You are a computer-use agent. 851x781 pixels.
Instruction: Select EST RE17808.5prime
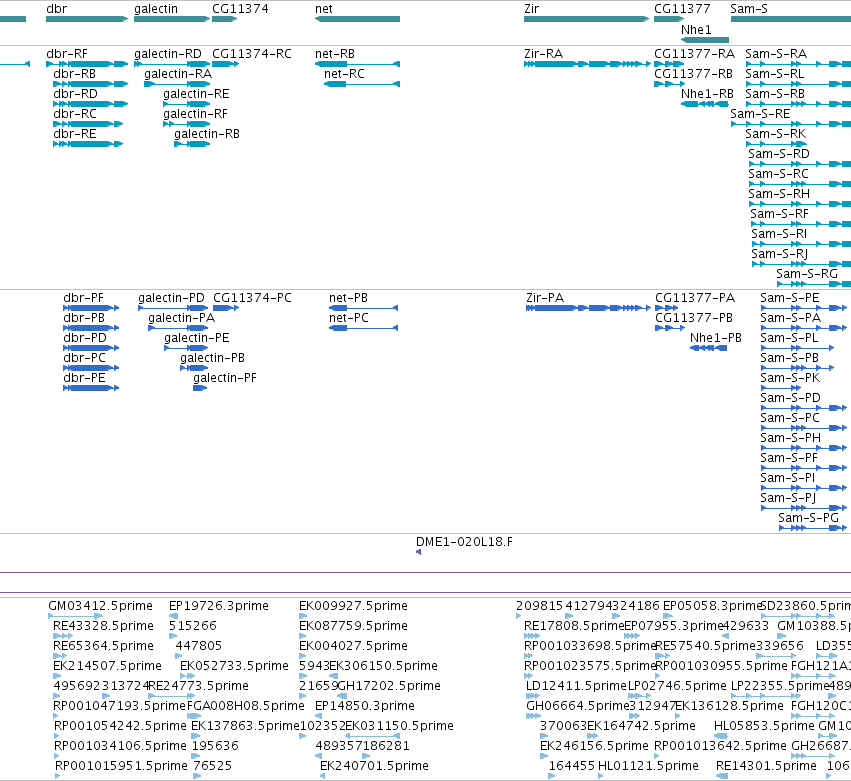(532, 636)
